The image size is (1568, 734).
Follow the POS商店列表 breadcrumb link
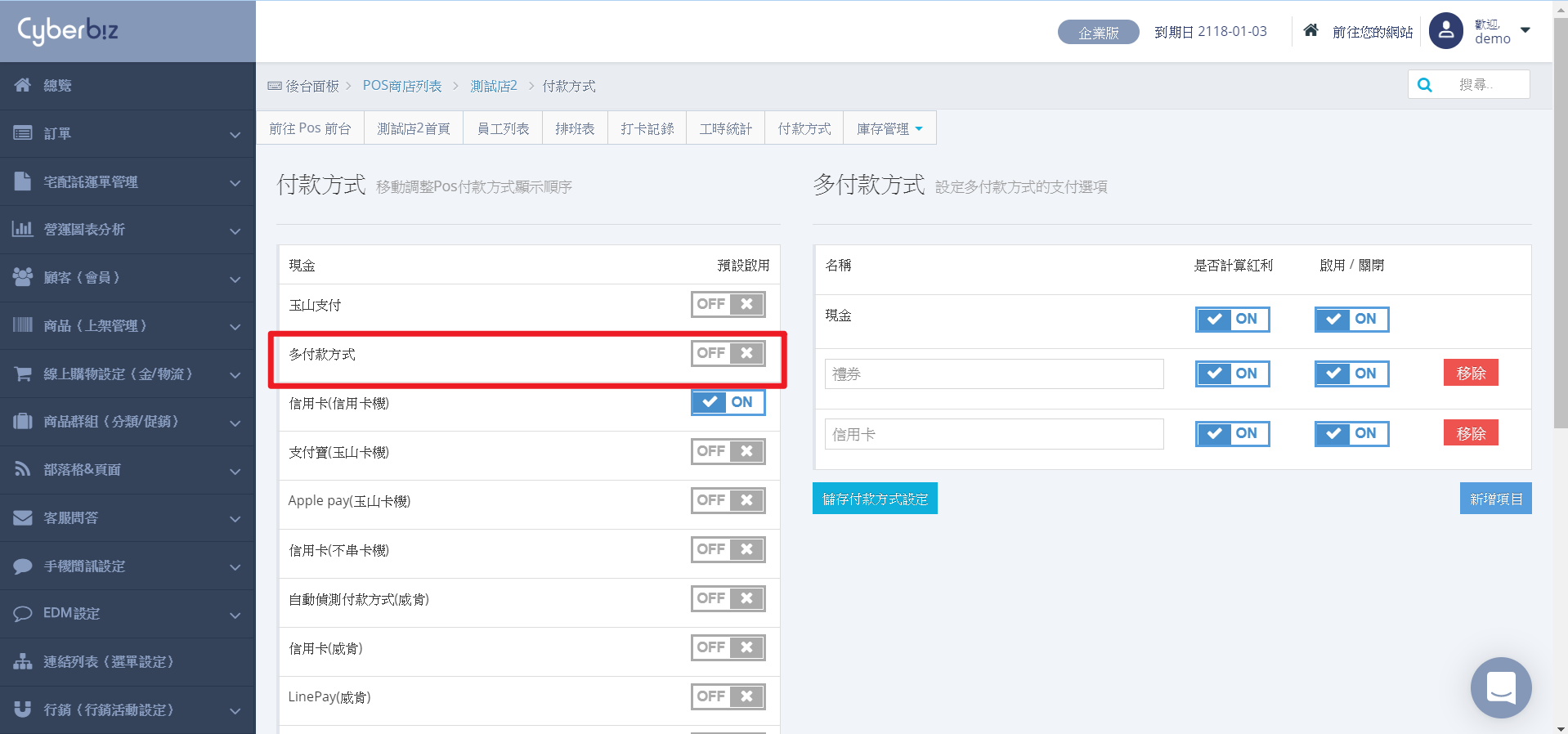click(402, 86)
